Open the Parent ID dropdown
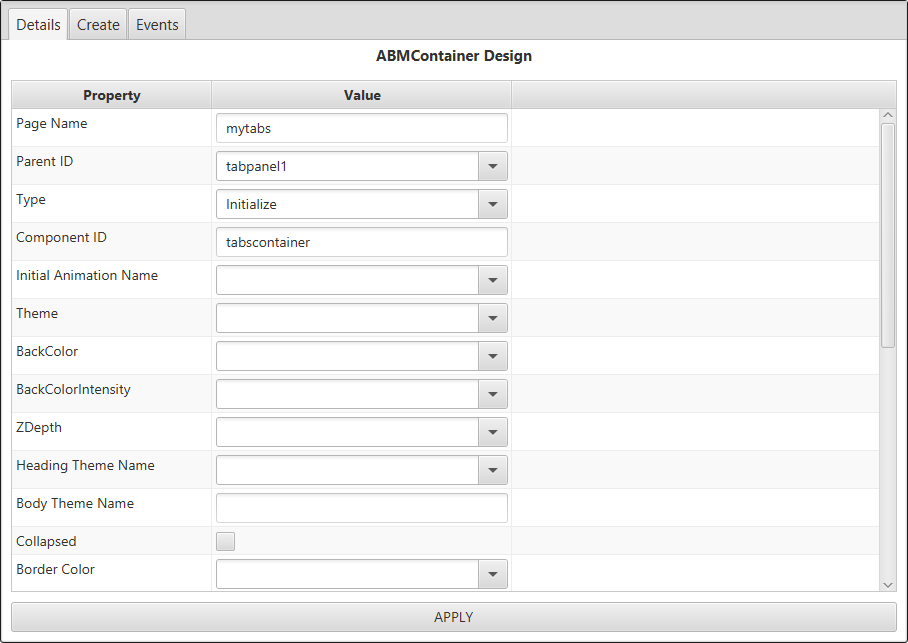908x643 pixels. pyautogui.click(x=492, y=166)
